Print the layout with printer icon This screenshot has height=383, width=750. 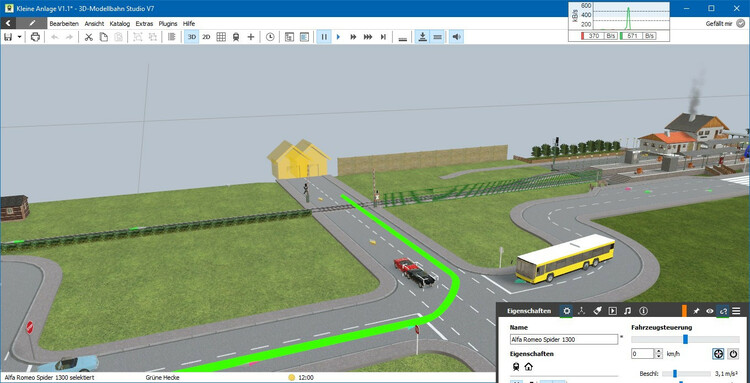35,37
